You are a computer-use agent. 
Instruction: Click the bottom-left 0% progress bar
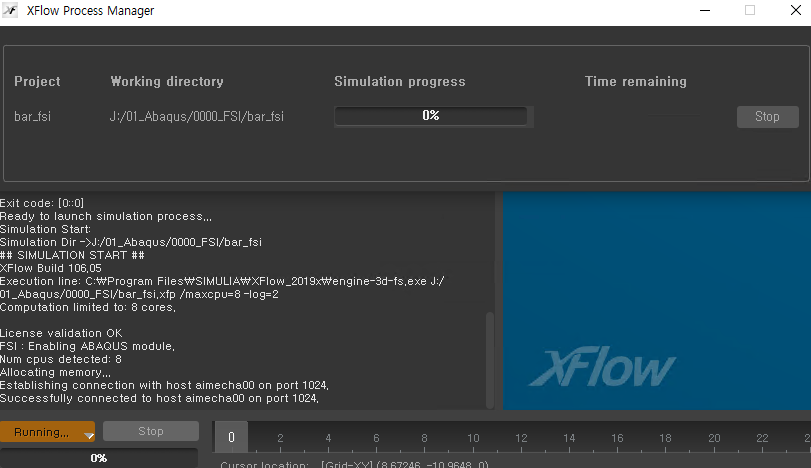[x=98, y=458]
